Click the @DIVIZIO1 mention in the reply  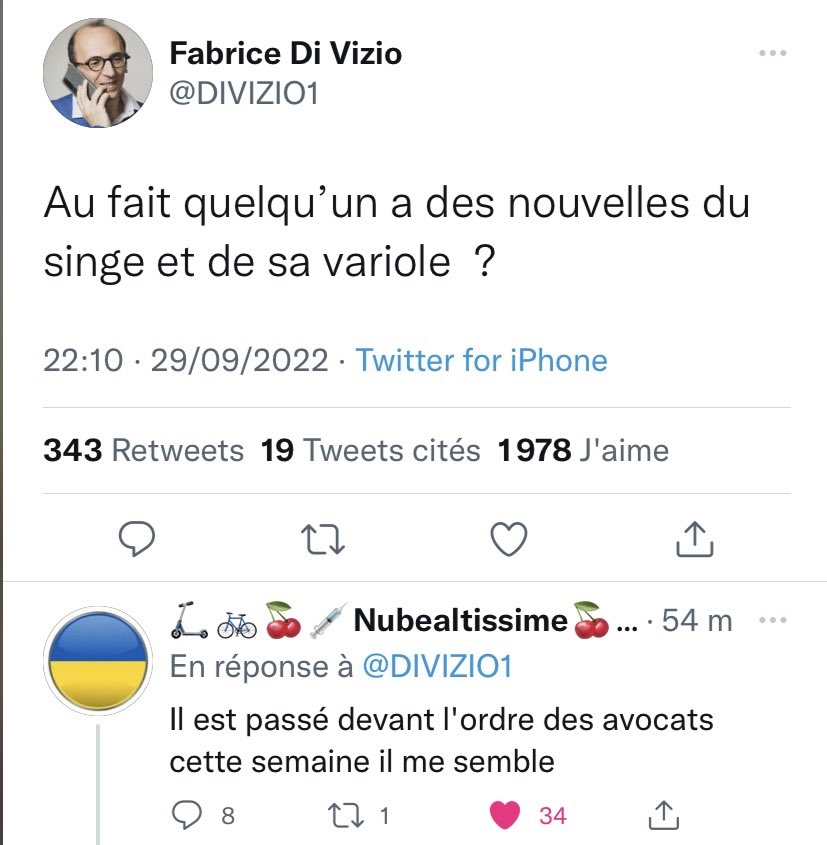435,667
